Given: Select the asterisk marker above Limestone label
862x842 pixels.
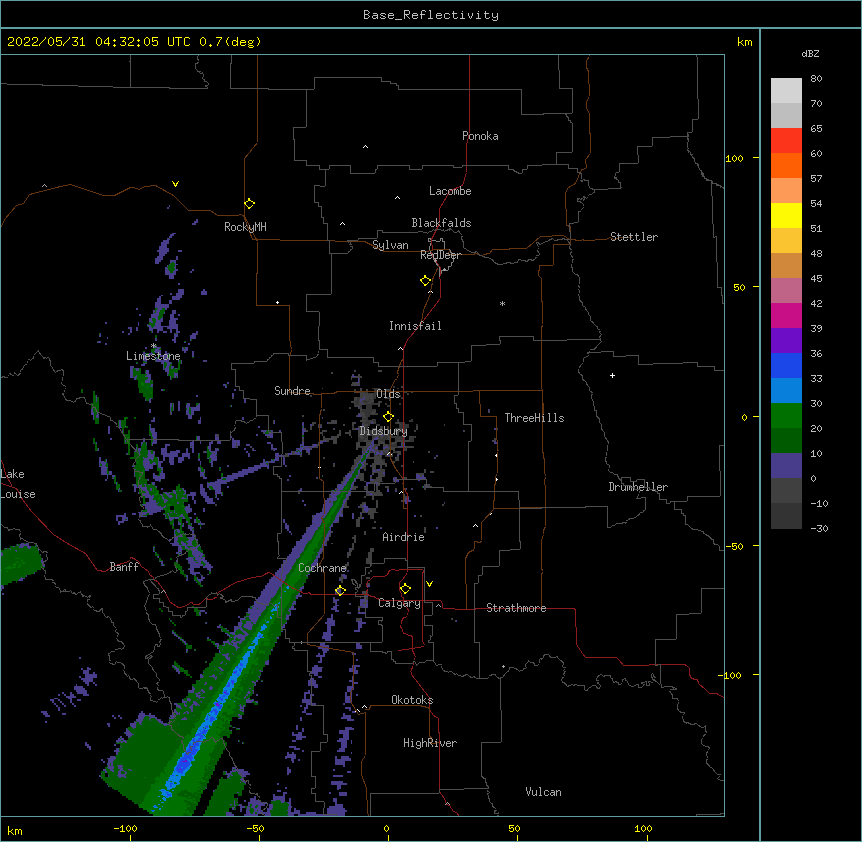Looking at the screenshot, I should [x=153, y=346].
